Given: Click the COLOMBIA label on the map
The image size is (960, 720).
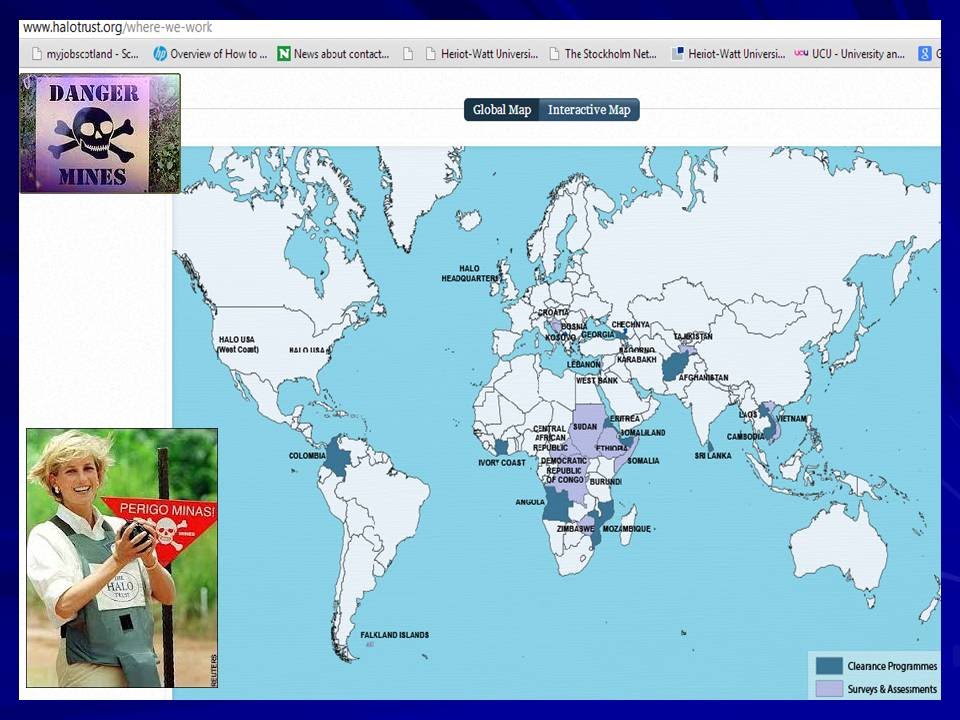Looking at the screenshot, I should (307, 456).
